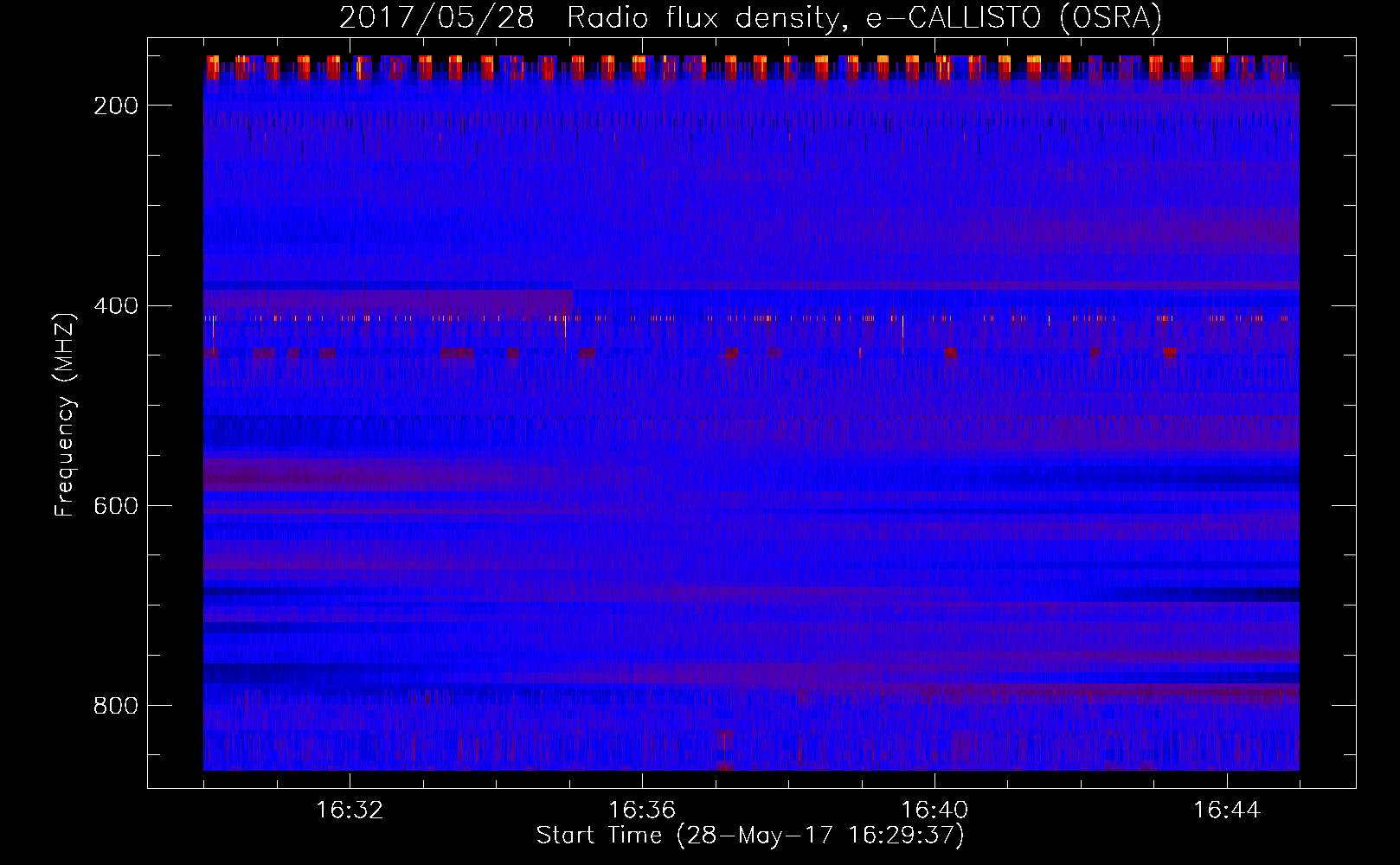Click the 'Frequency (MHZ)' axis label
The width and height of the screenshot is (1400, 865).
pyautogui.click(x=65, y=414)
